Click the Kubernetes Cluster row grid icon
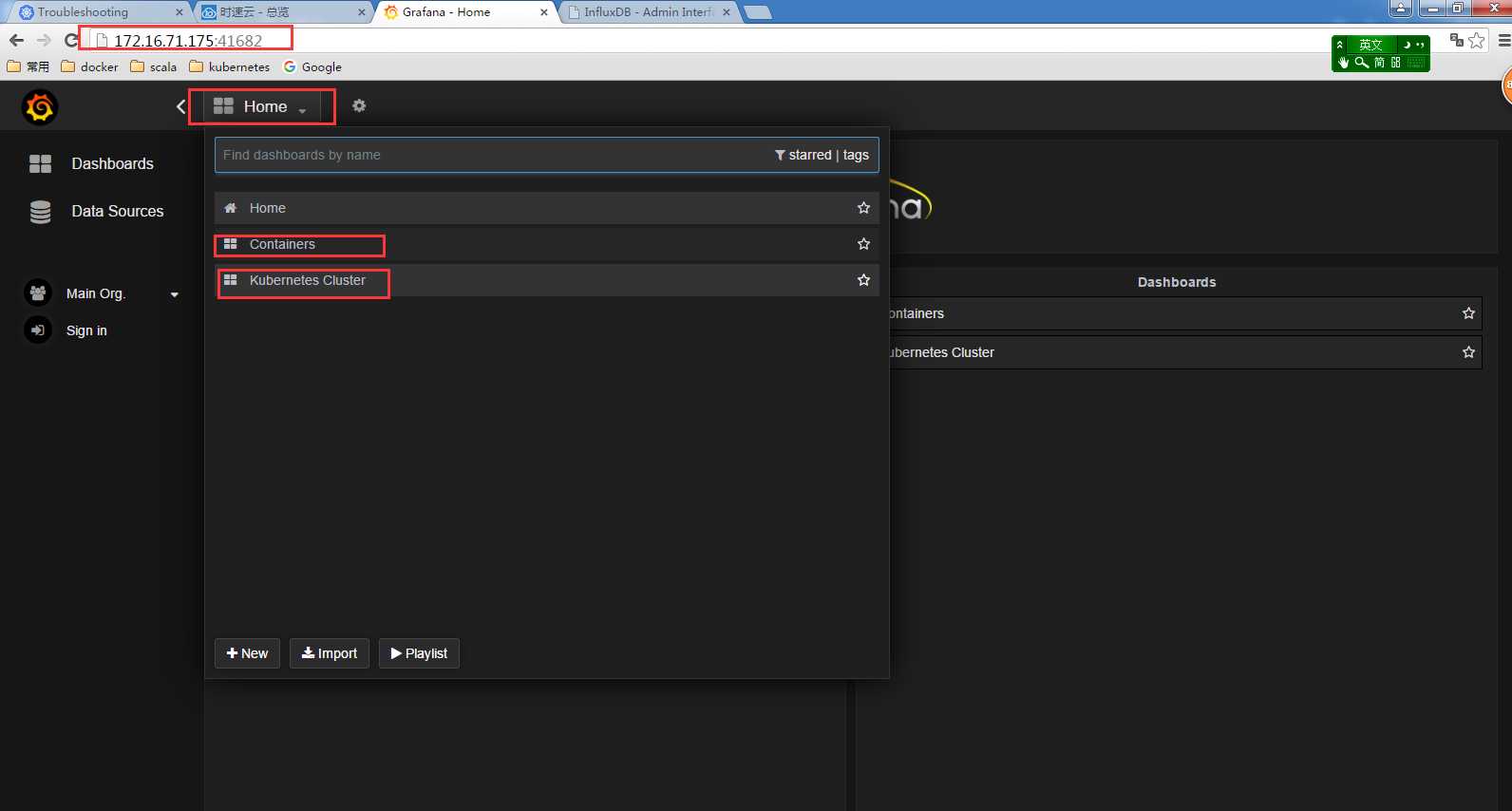Image resolution: width=1512 pixels, height=811 pixels. (230, 280)
